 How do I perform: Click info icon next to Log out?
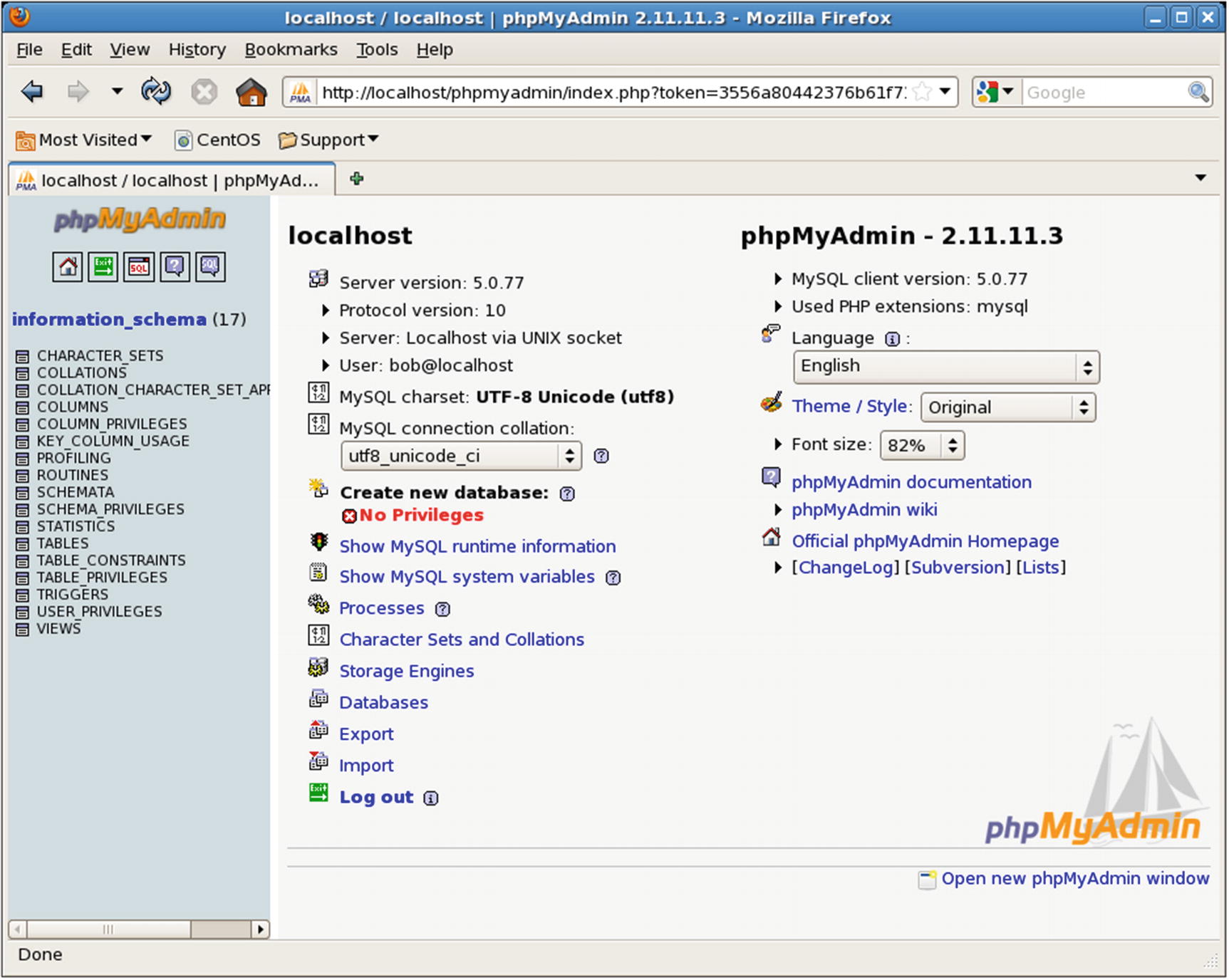[430, 798]
